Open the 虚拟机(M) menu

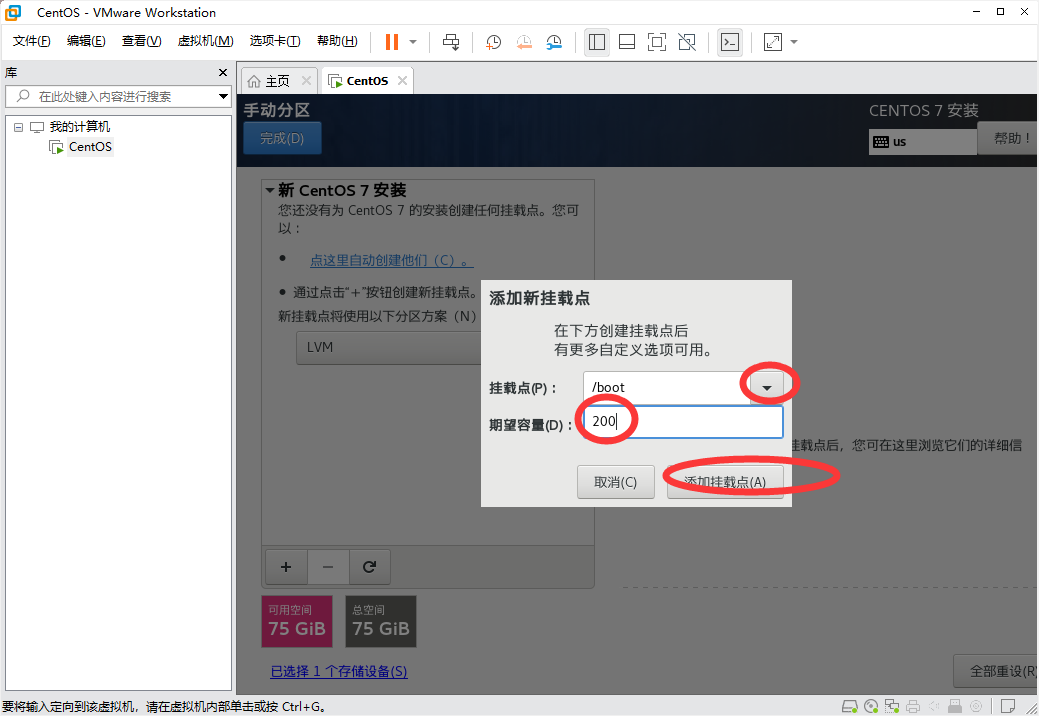(205, 41)
